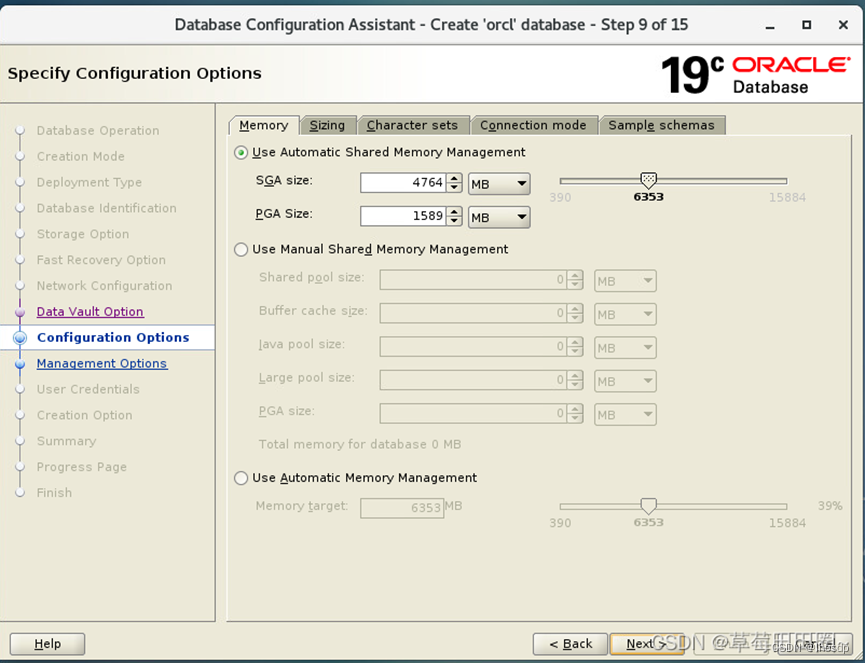Click the Large pool size field
The width and height of the screenshot is (865, 663).
pyautogui.click(x=473, y=380)
